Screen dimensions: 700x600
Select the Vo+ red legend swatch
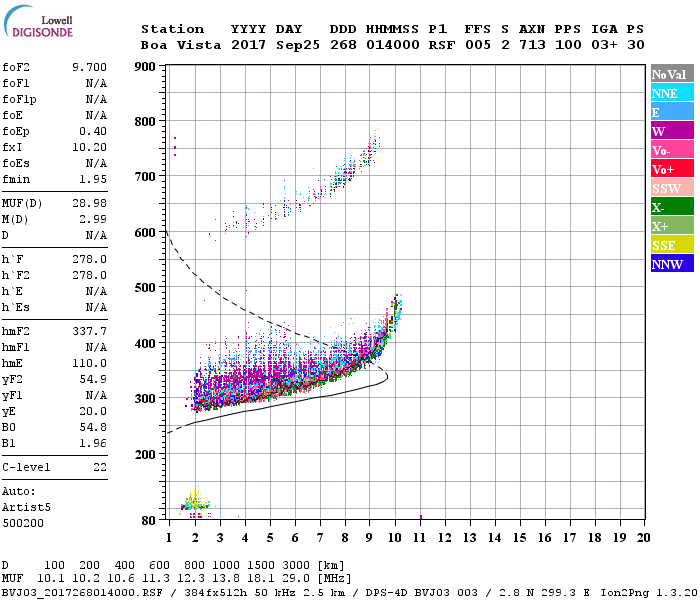(672, 169)
